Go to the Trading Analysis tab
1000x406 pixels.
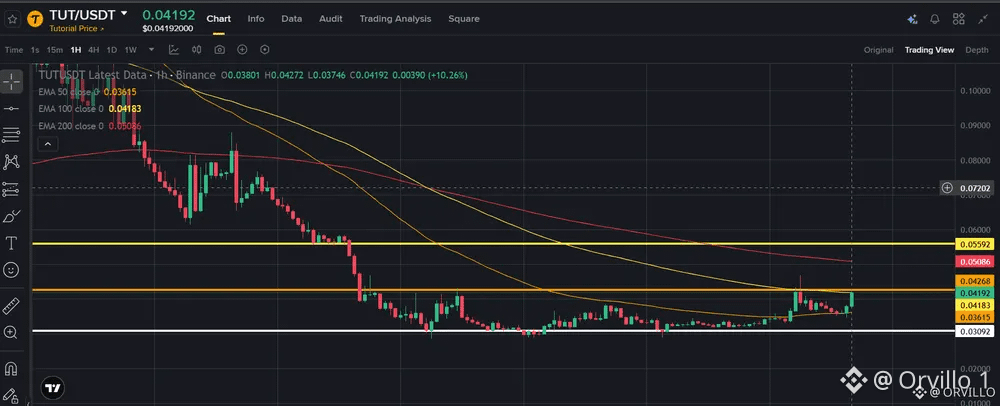[x=395, y=19]
